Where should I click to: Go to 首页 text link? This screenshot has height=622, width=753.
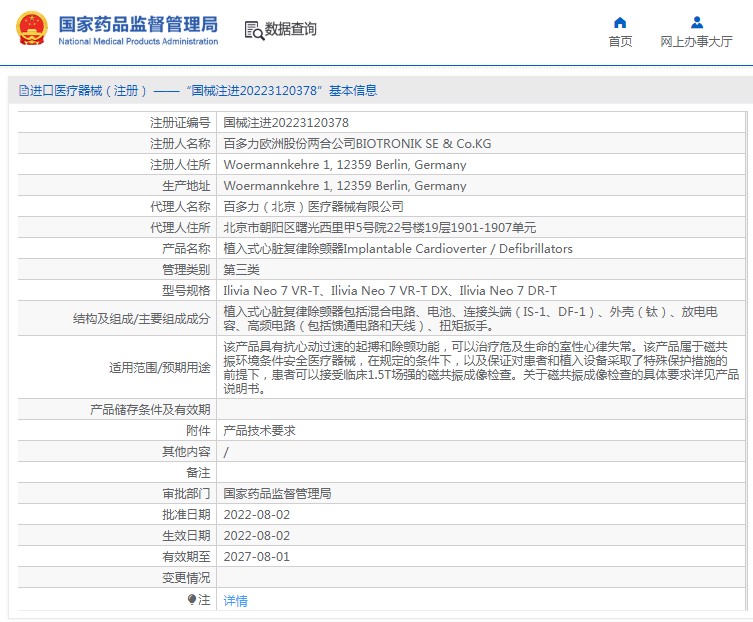(x=620, y=42)
